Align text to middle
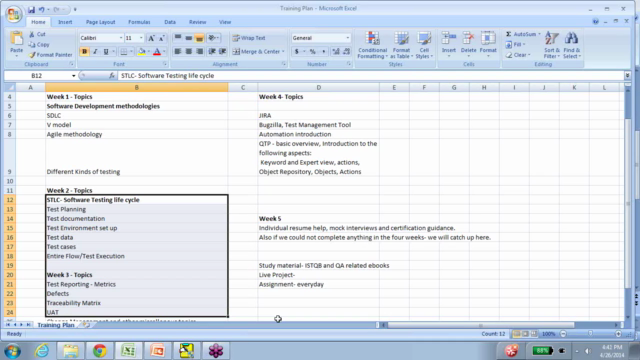Screen dimensions: 640x360 (x=189, y=38)
